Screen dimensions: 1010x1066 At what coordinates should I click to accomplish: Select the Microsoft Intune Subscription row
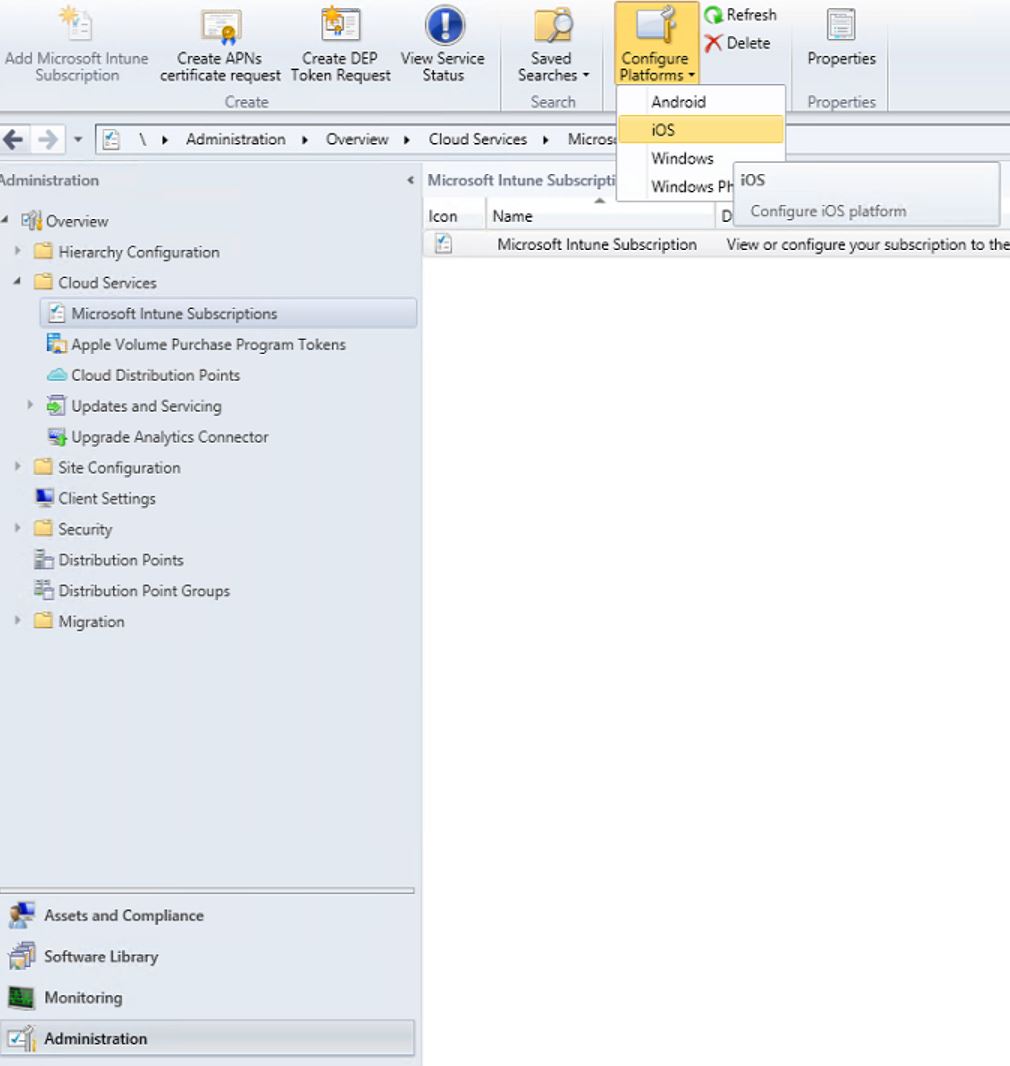tap(716, 244)
